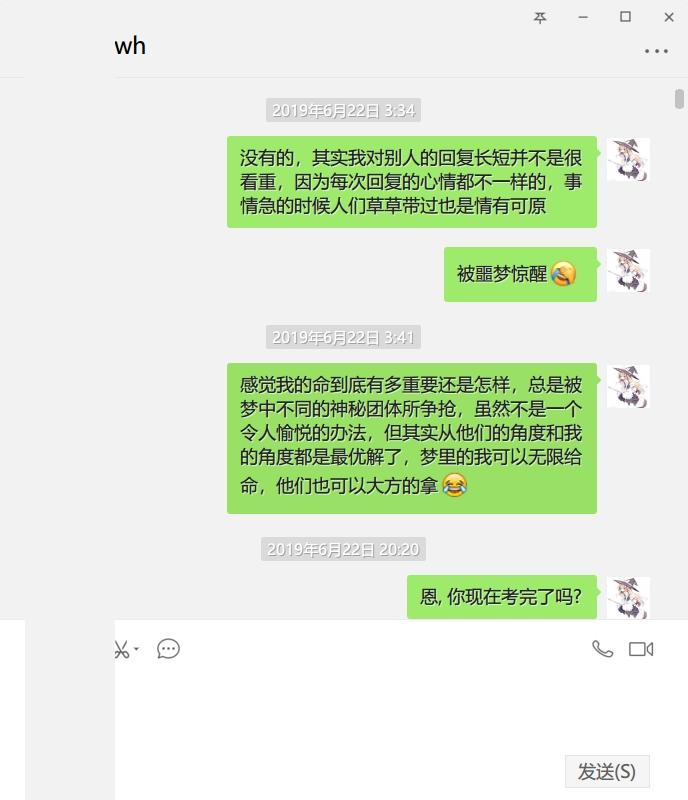Select the message starting with 感觉我的命

coord(412,438)
